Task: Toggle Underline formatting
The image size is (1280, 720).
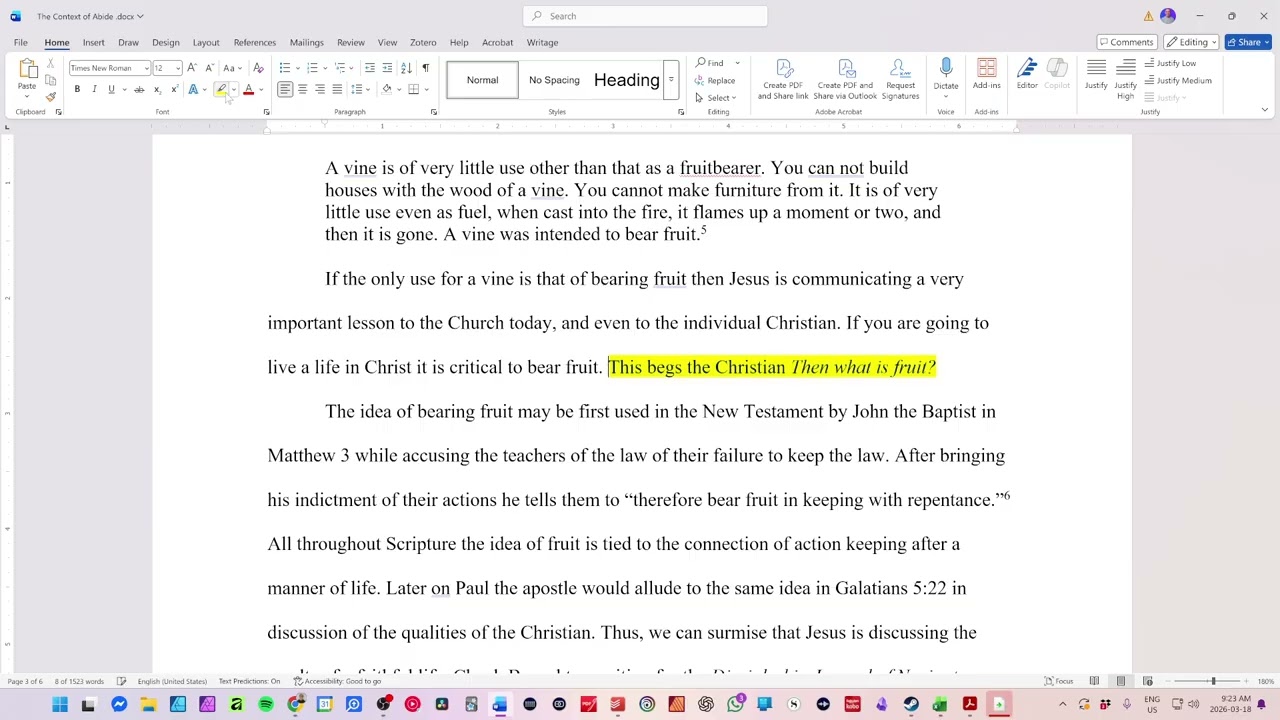Action: point(111,89)
